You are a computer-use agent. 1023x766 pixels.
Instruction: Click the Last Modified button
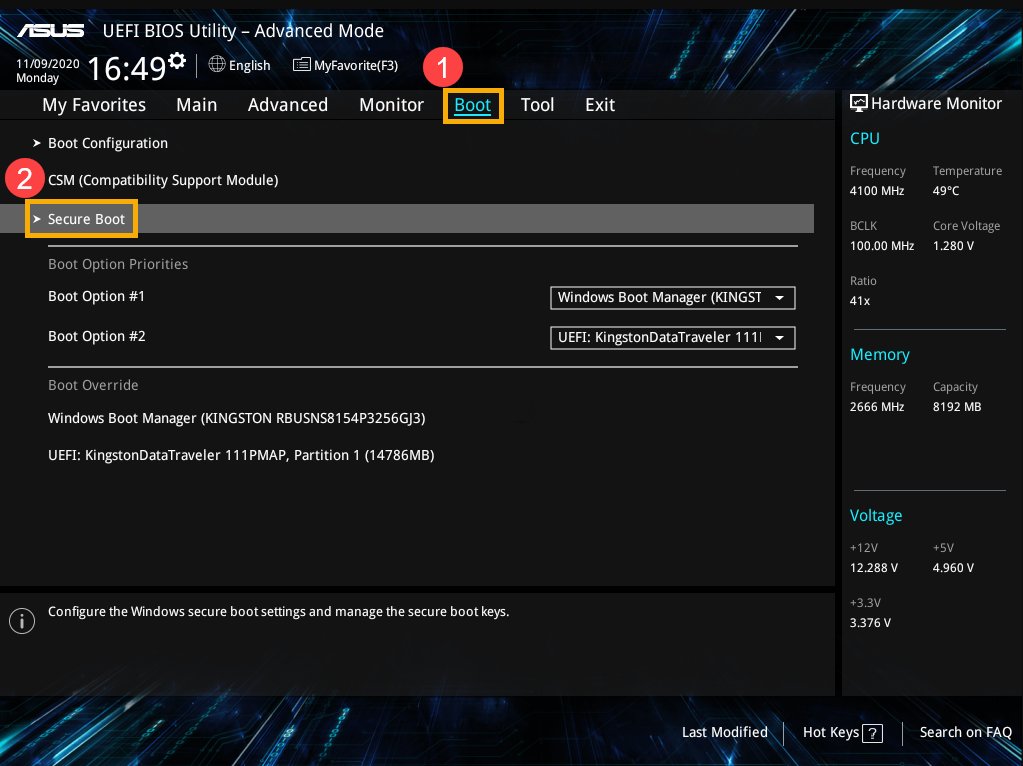click(x=724, y=732)
